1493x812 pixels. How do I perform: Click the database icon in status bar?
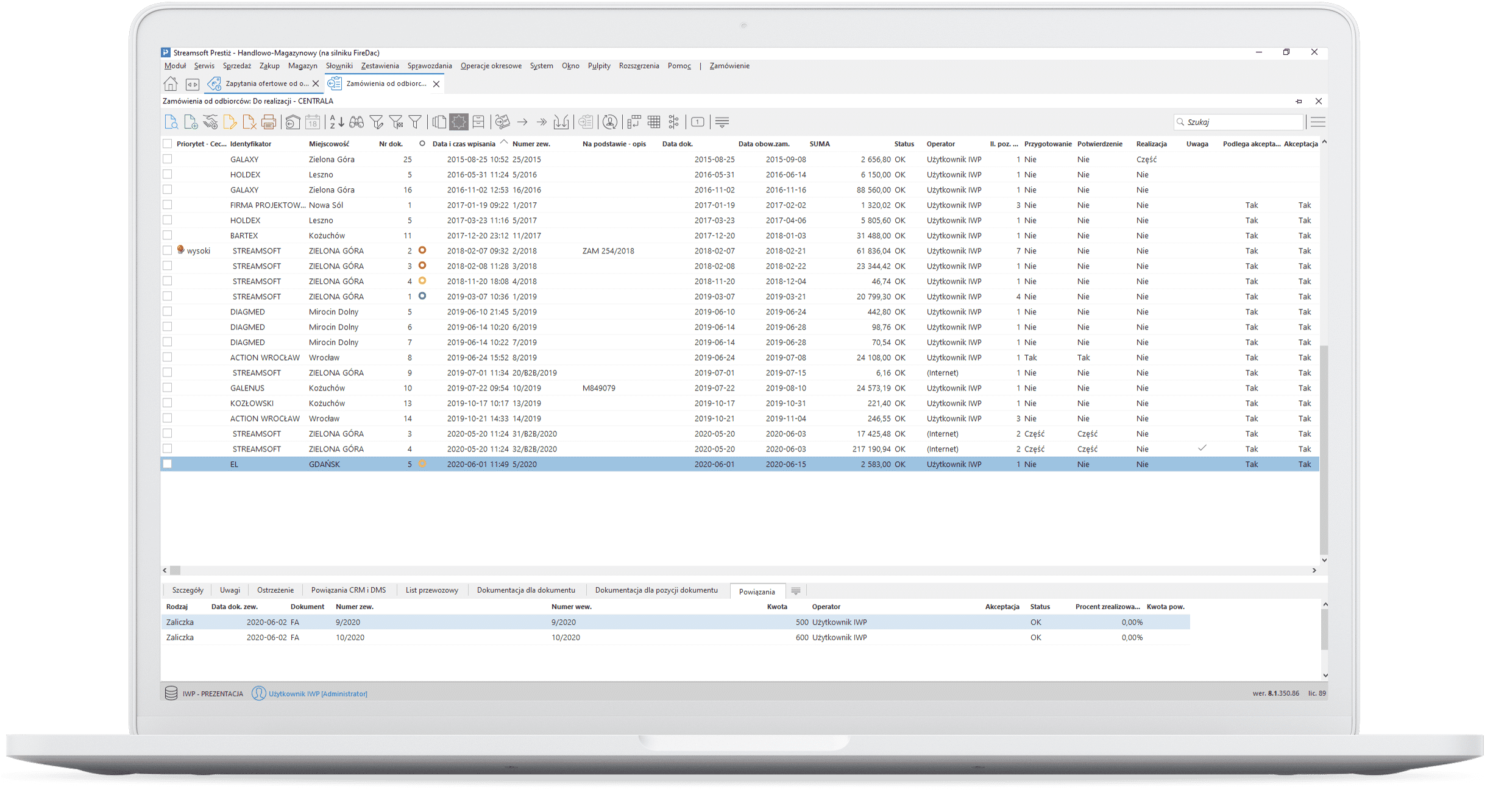point(171,693)
